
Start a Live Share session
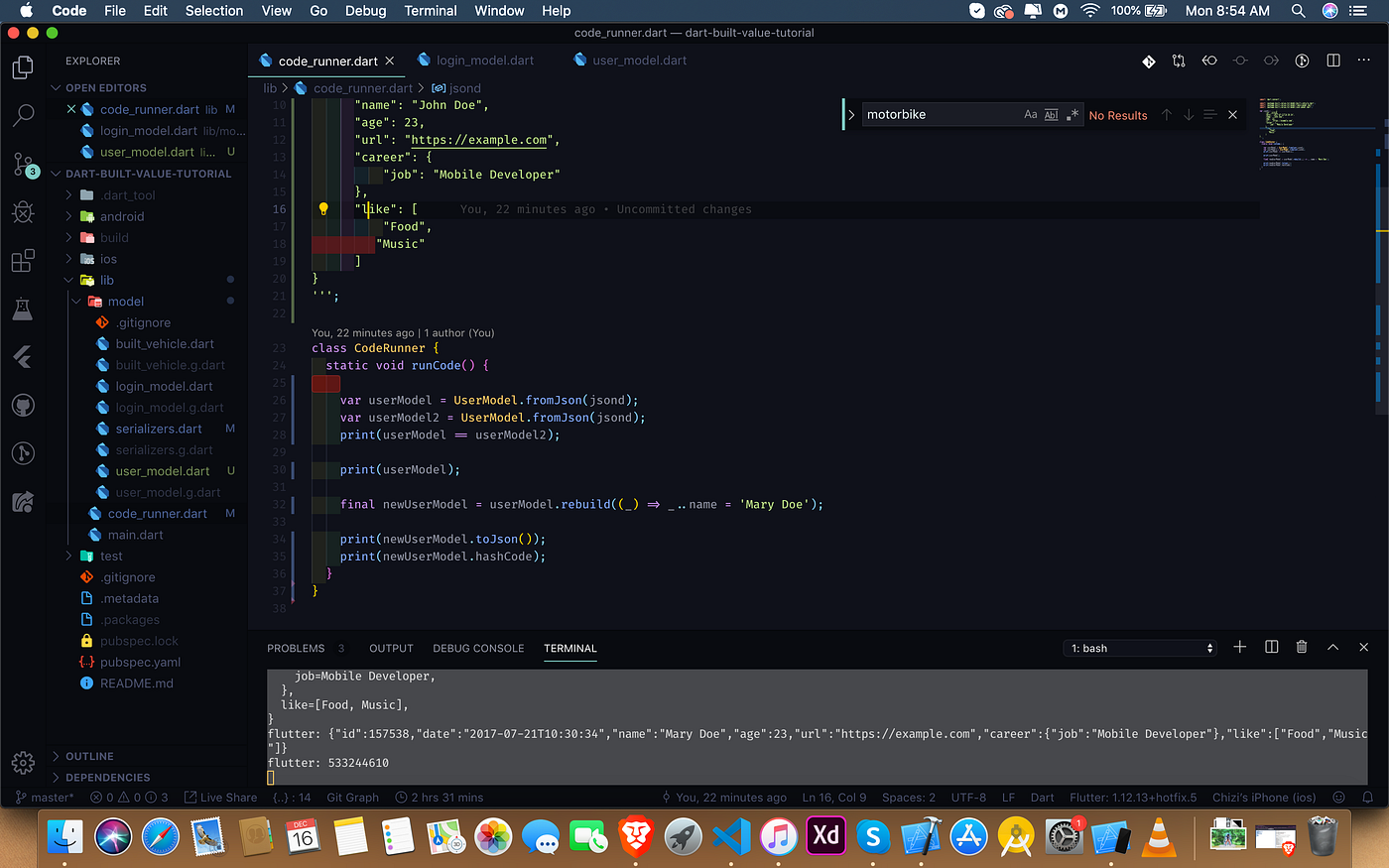(220, 797)
